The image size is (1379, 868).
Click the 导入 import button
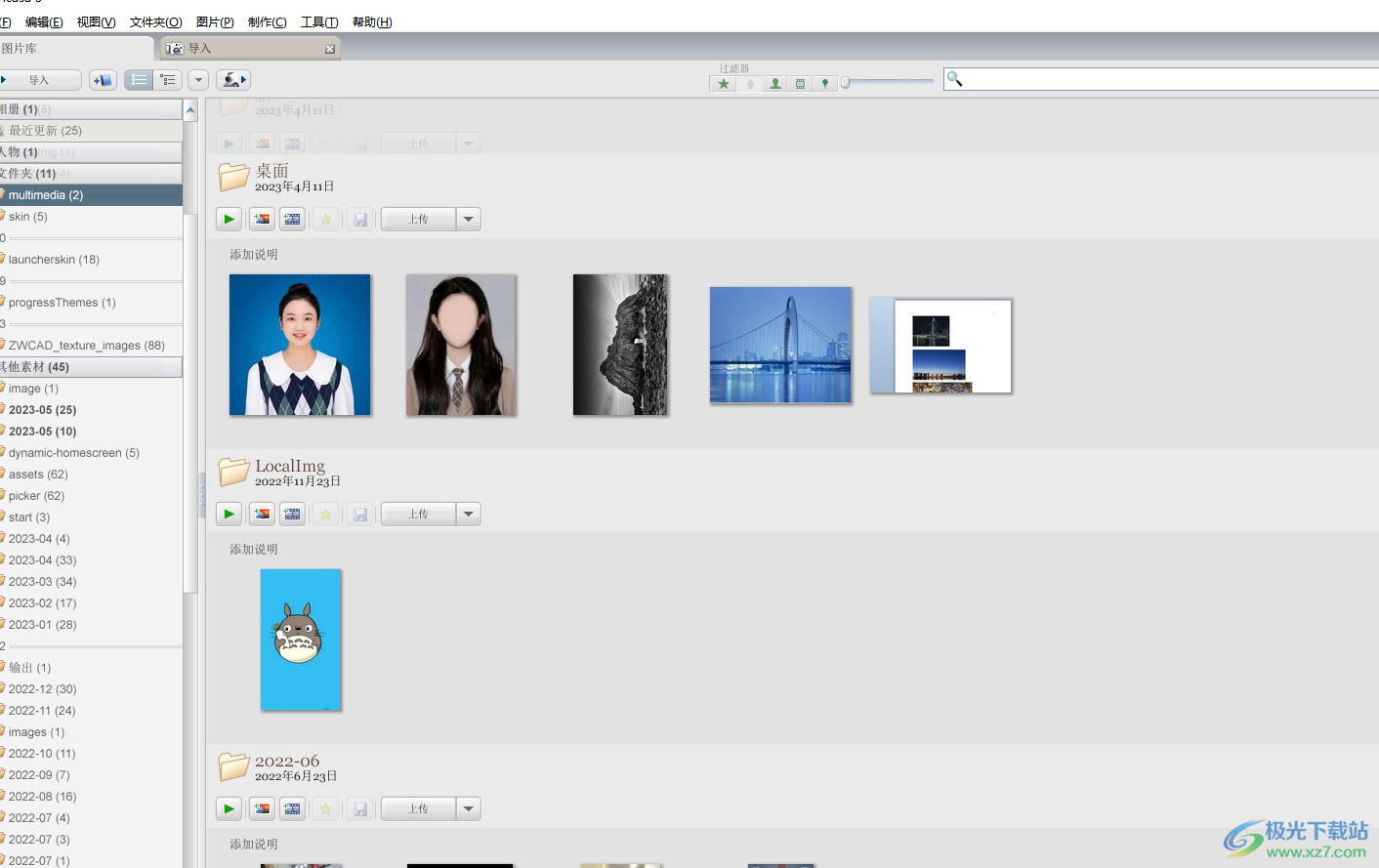click(40, 80)
